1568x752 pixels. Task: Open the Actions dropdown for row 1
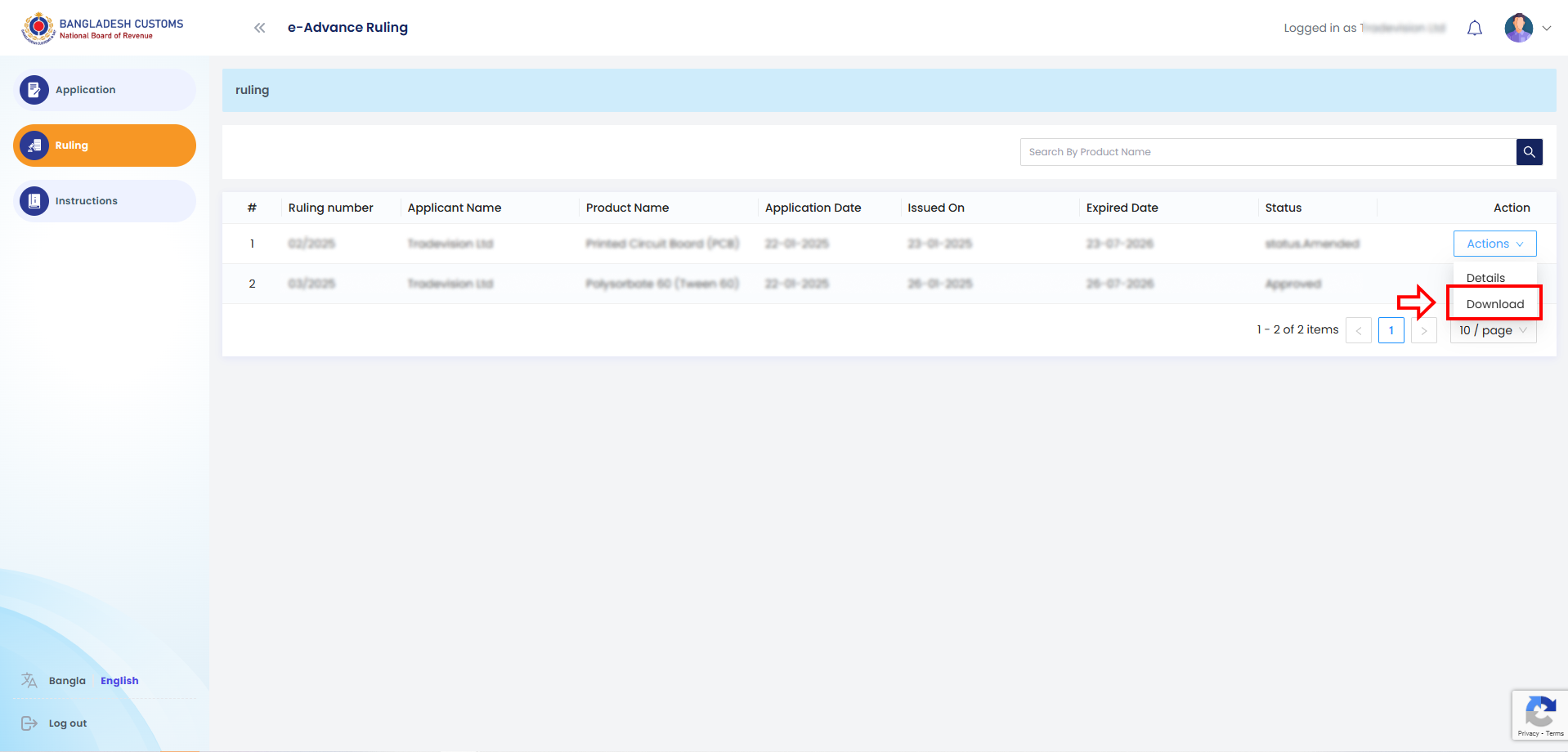pos(1495,244)
